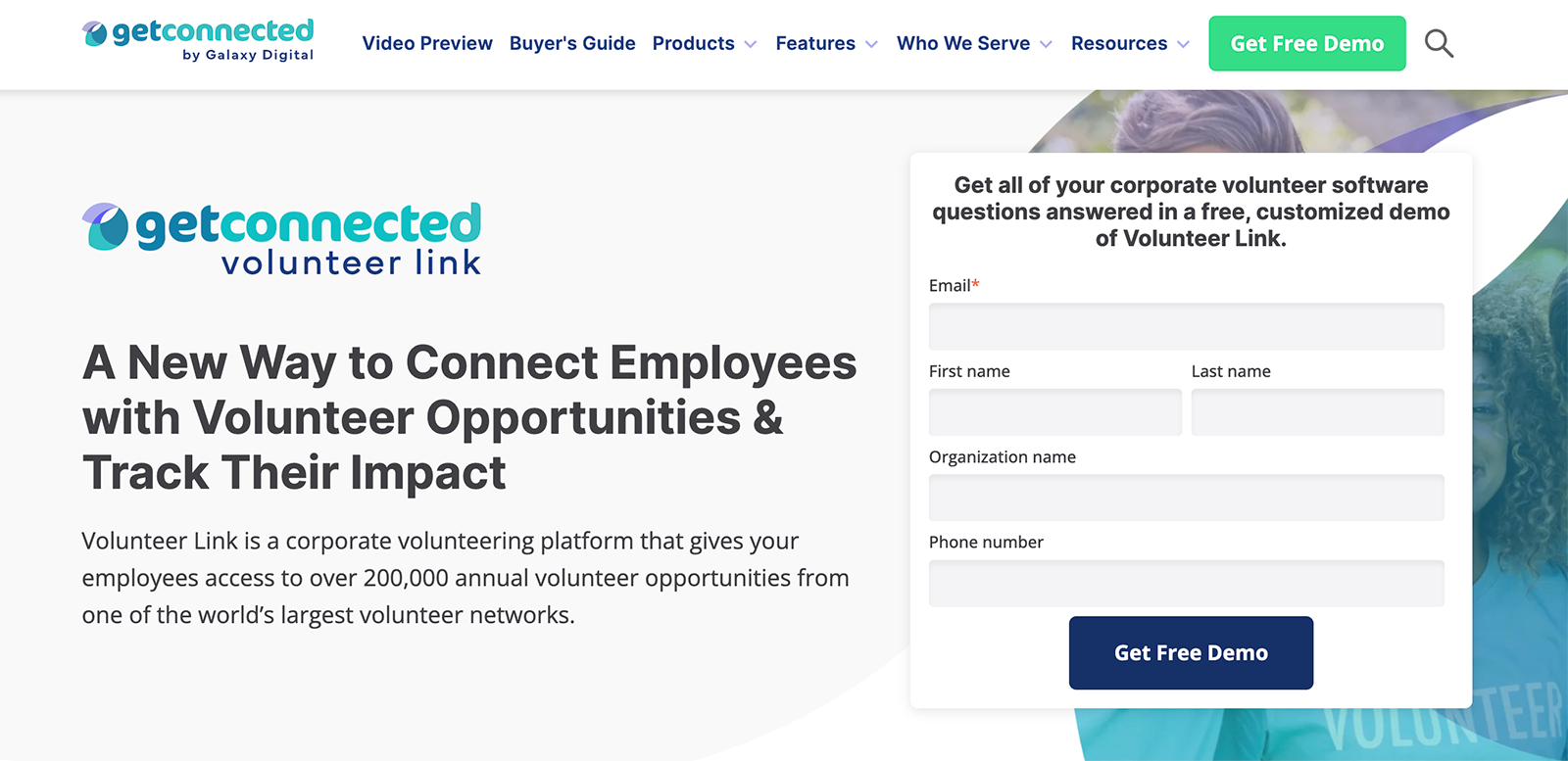Submit form with navy Get Free Demo
This screenshot has width=1568, height=761.
point(1191,652)
